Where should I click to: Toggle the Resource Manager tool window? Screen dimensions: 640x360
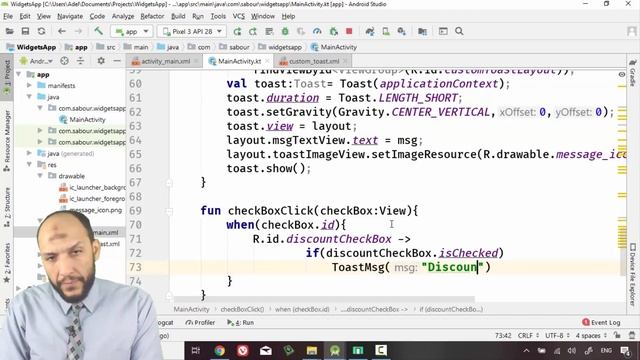coord(7,141)
